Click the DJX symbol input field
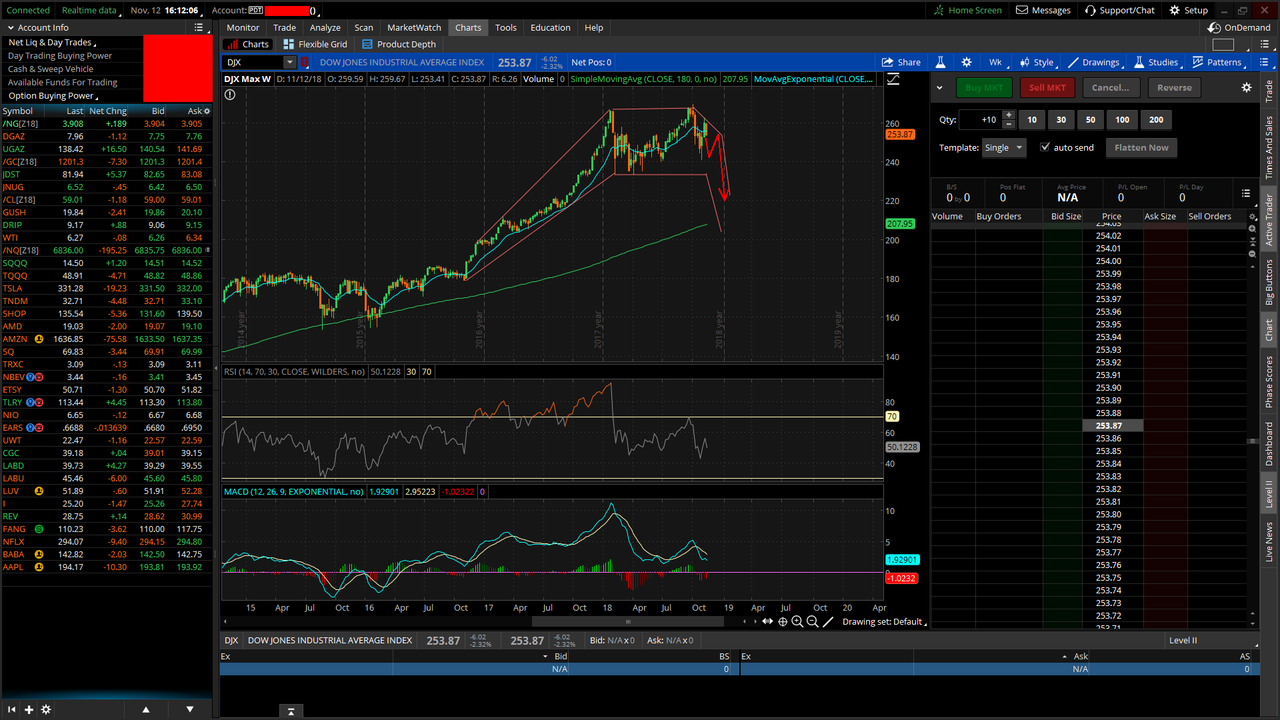This screenshot has height=720, width=1280. [x=253, y=62]
